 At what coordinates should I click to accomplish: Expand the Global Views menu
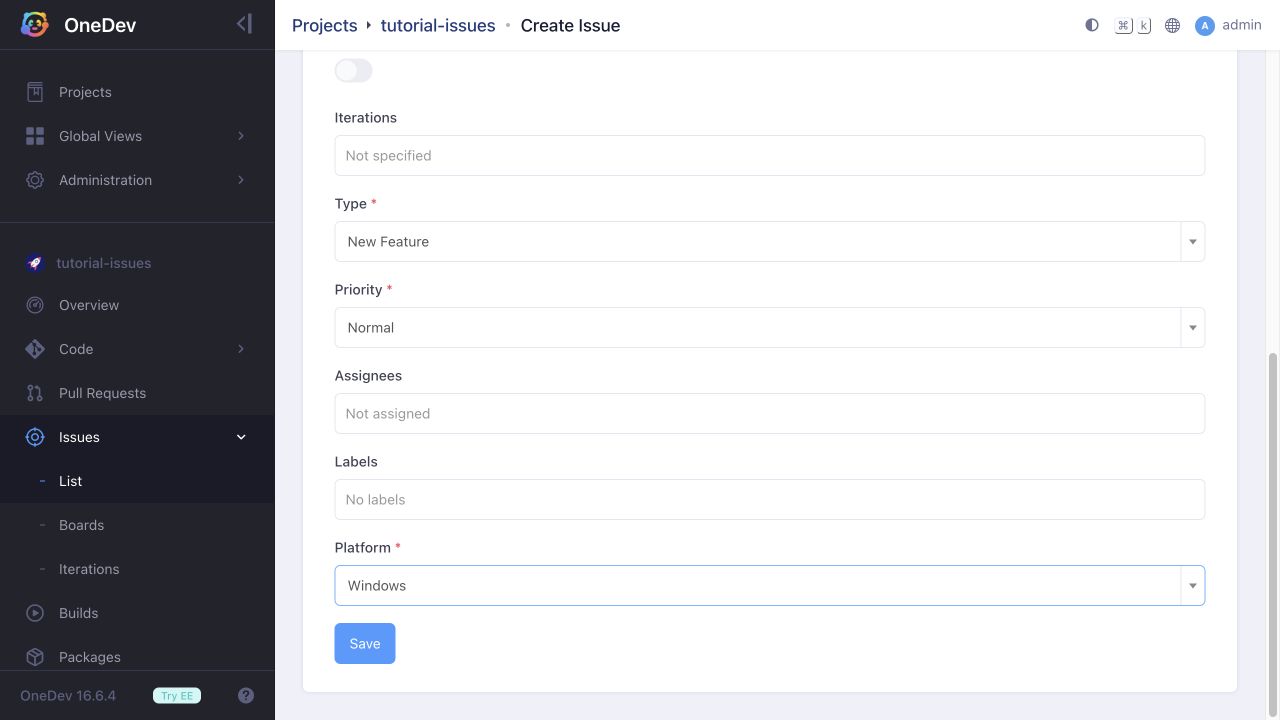[137, 136]
